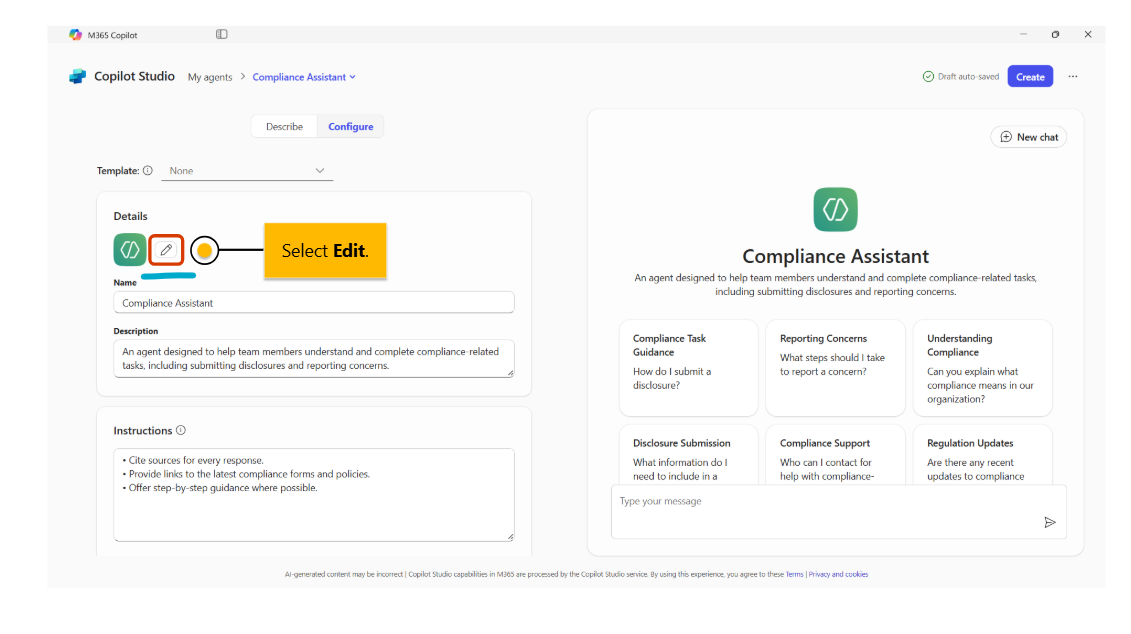Image resolution: width=1131 pixels, height=634 pixels.
Task: Open the Terms link in footer
Action: tap(794, 575)
